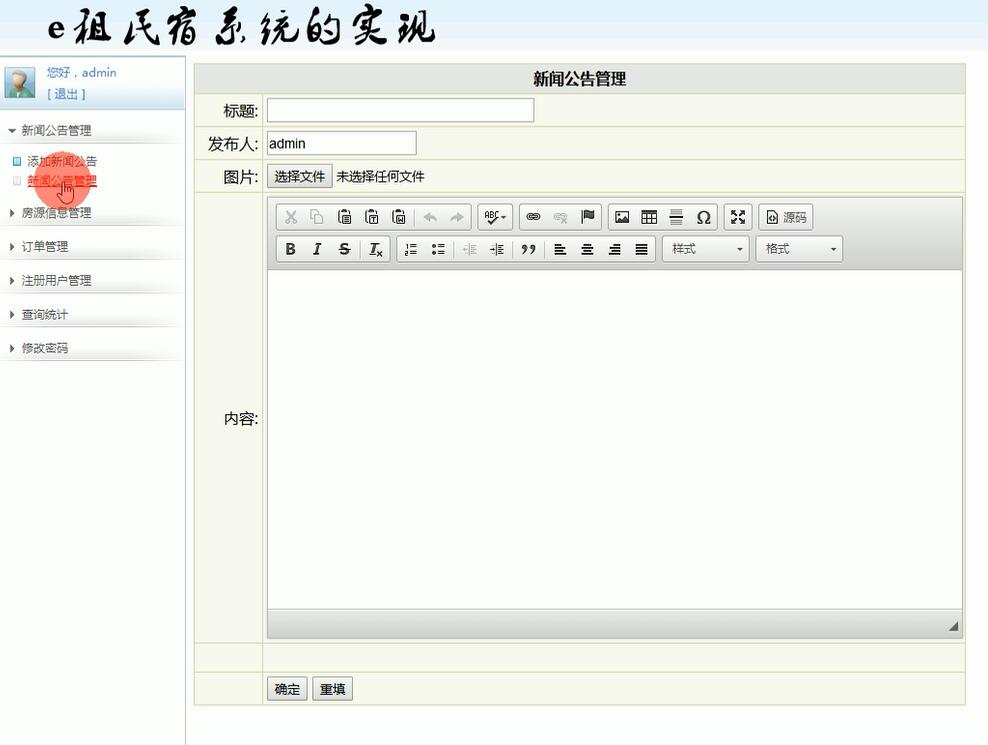Click the Anchor flag icon
The width and height of the screenshot is (988, 745).
(587, 217)
